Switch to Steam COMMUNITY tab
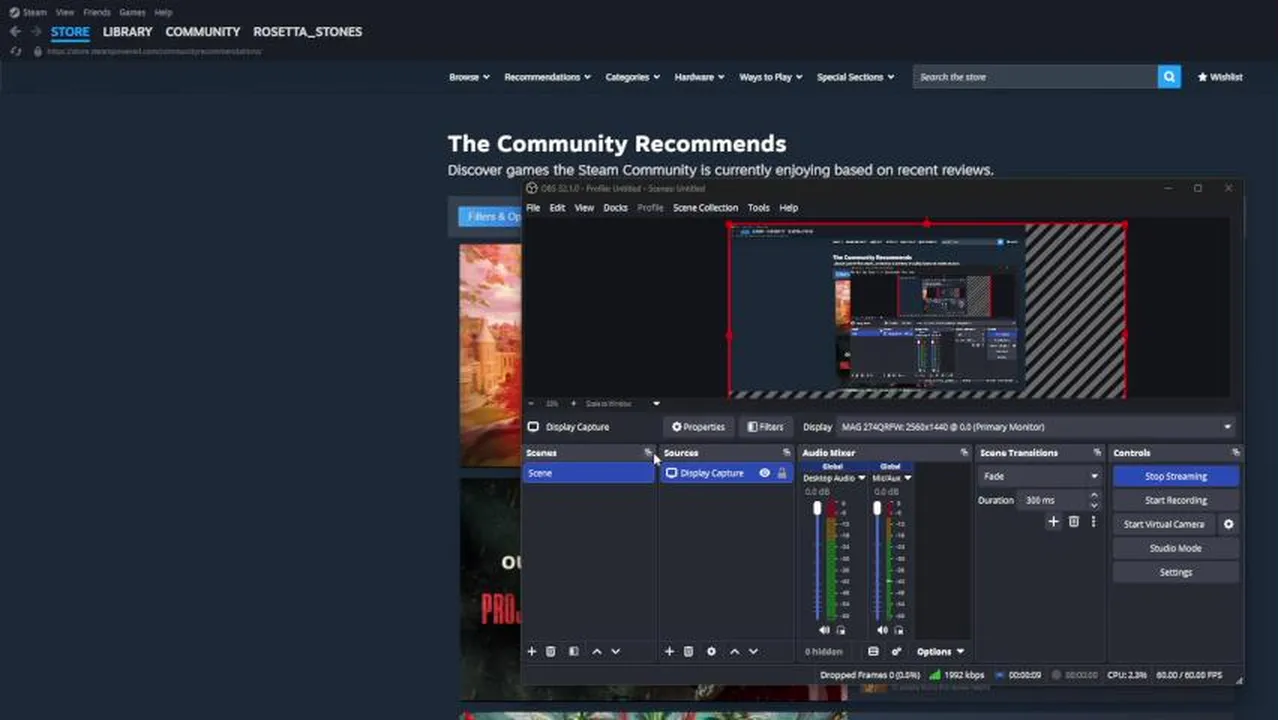Image resolution: width=1278 pixels, height=720 pixels. point(203,32)
